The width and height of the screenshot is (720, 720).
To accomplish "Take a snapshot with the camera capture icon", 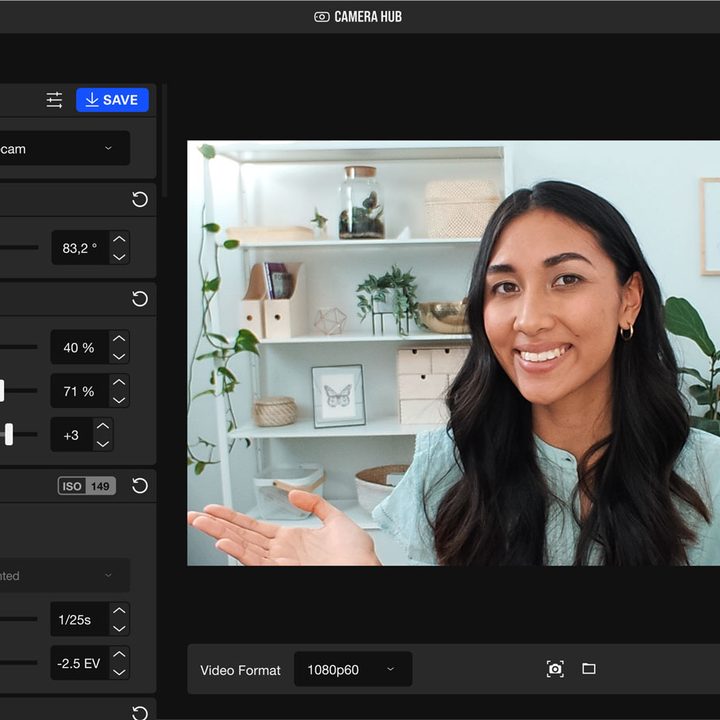I will click(x=555, y=669).
